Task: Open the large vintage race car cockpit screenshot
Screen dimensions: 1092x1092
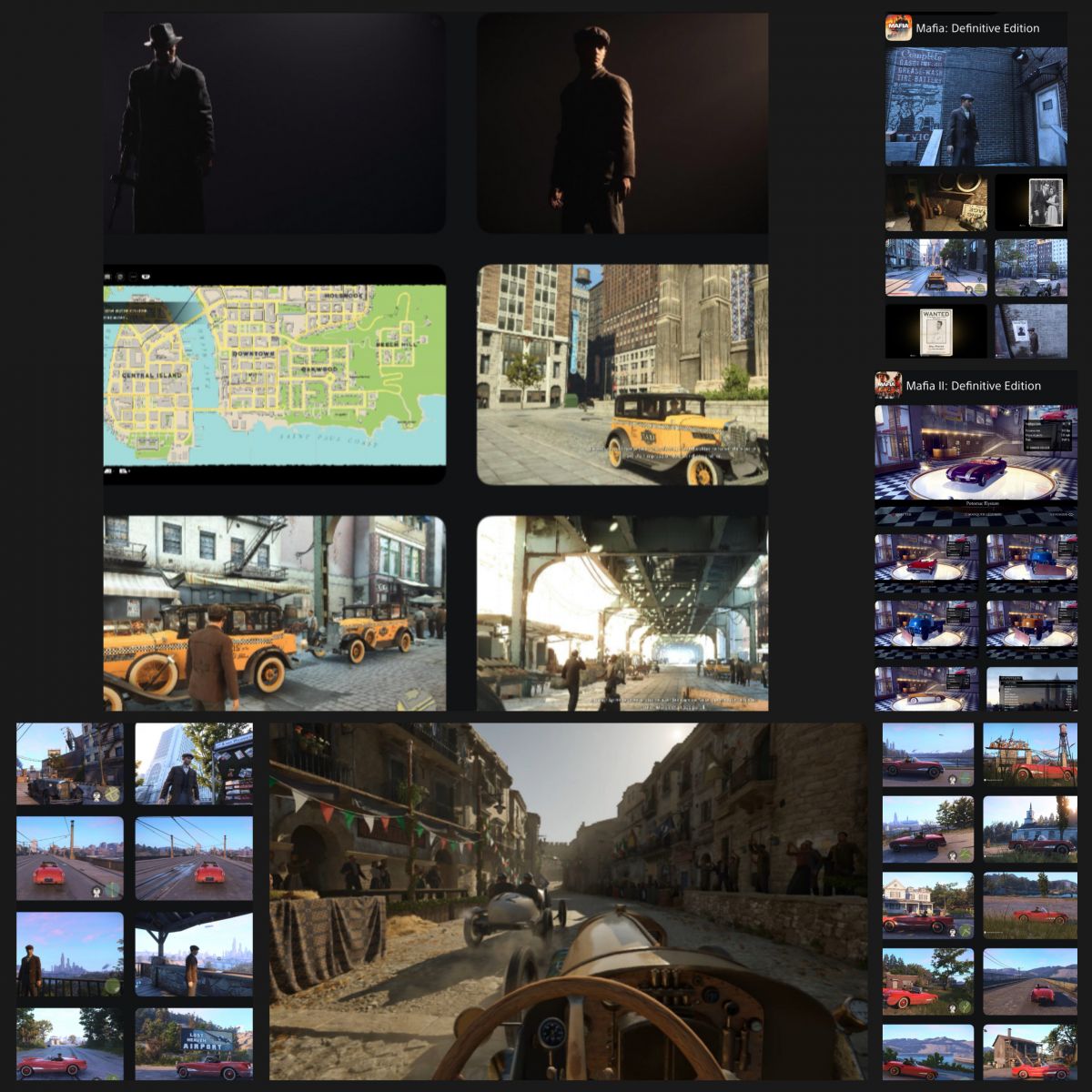Action: pos(568,901)
